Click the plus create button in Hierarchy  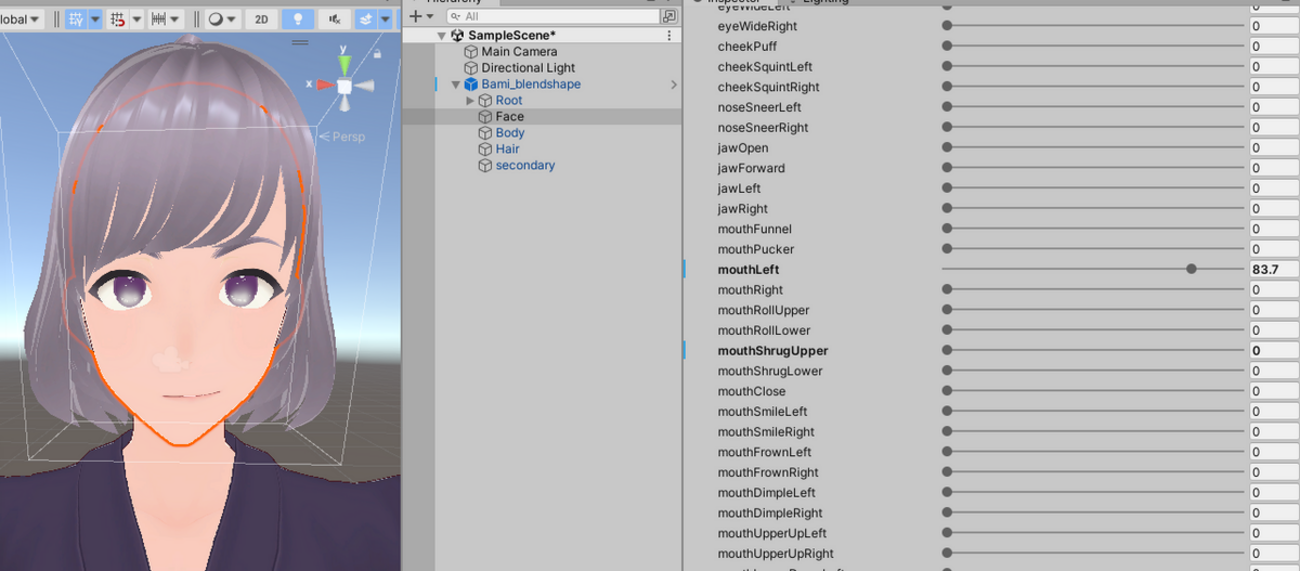pos(416,16)
